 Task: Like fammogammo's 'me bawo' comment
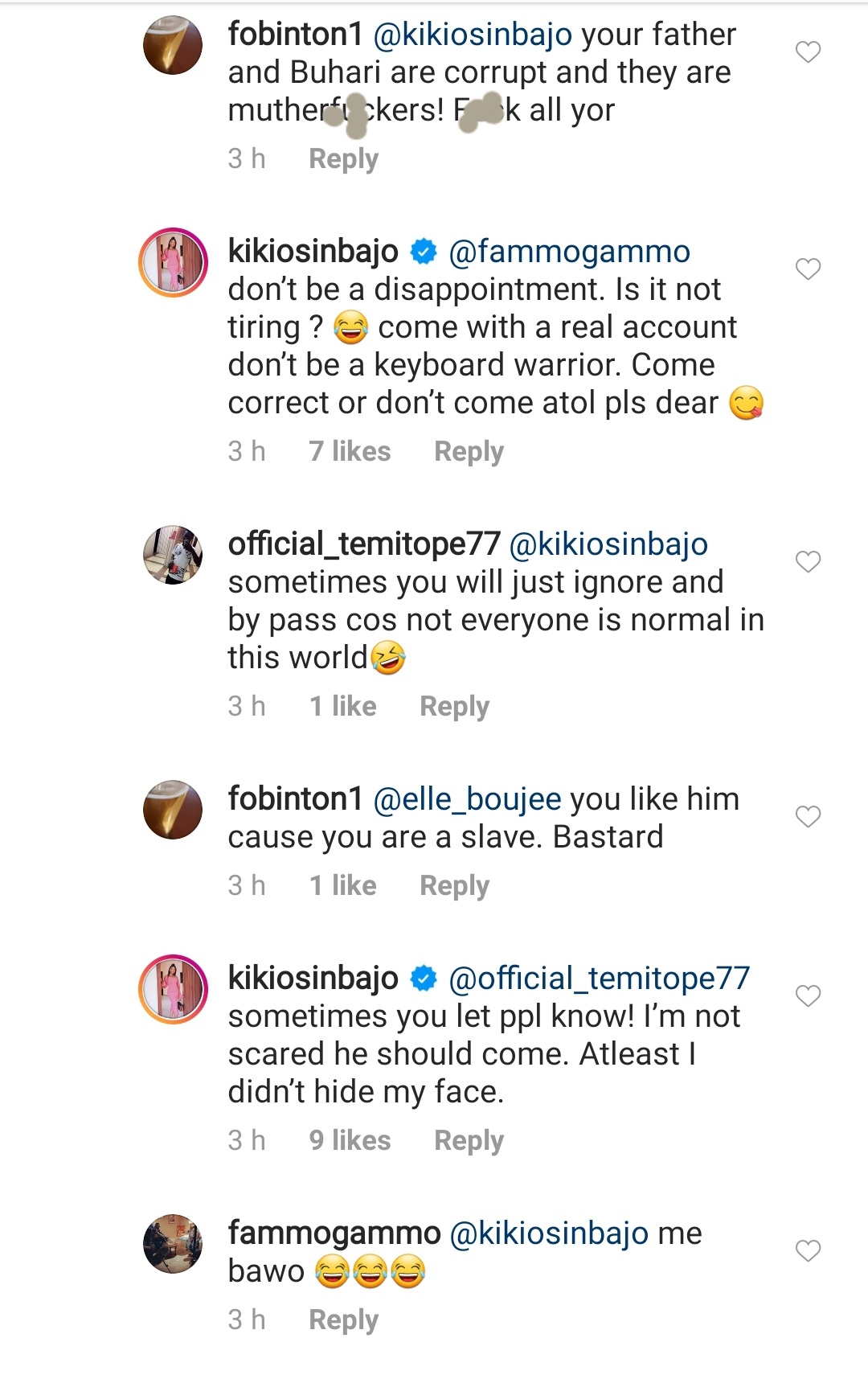click(808, 1250)
